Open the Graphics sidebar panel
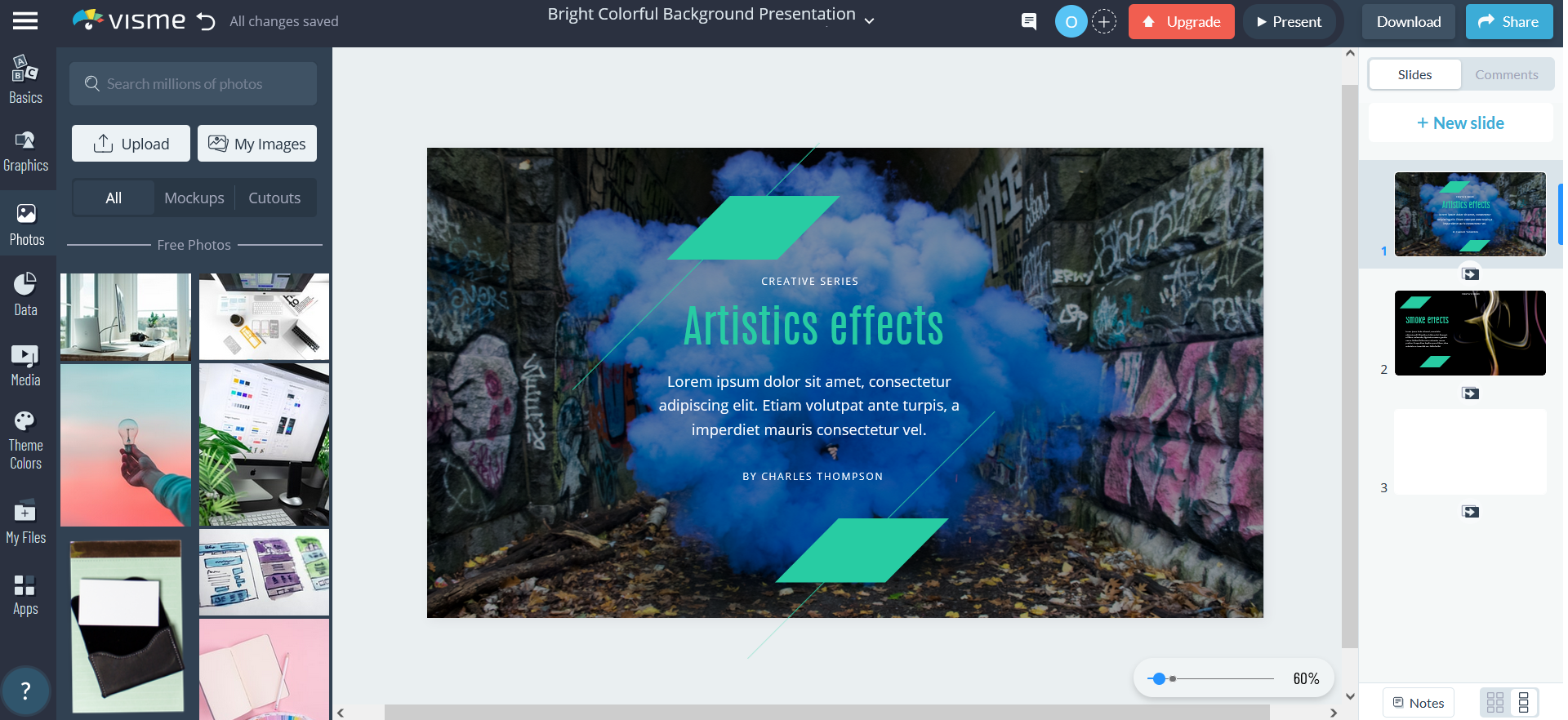This screenshot has height=720, width=1568. [x=25, y=152]
